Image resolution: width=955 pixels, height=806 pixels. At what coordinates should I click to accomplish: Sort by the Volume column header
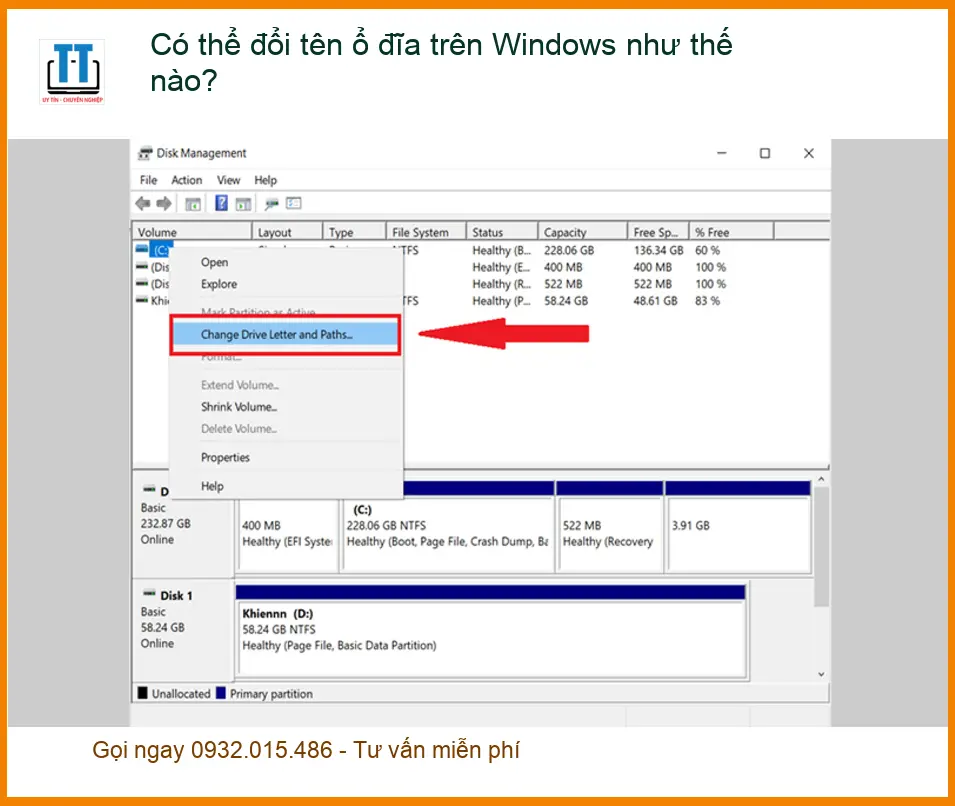point(192,232)
